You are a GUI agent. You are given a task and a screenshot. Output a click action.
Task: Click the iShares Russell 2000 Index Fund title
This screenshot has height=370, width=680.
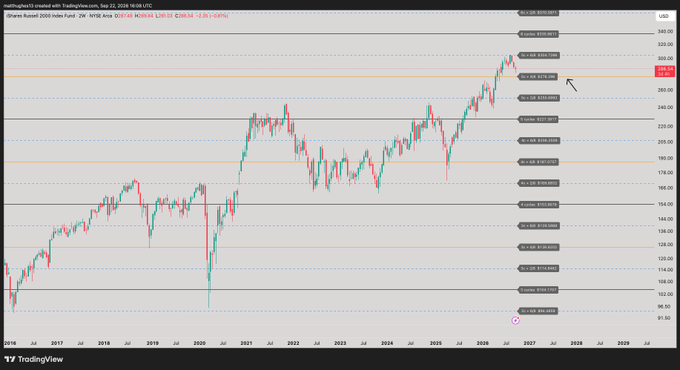[x=39, y=16]
